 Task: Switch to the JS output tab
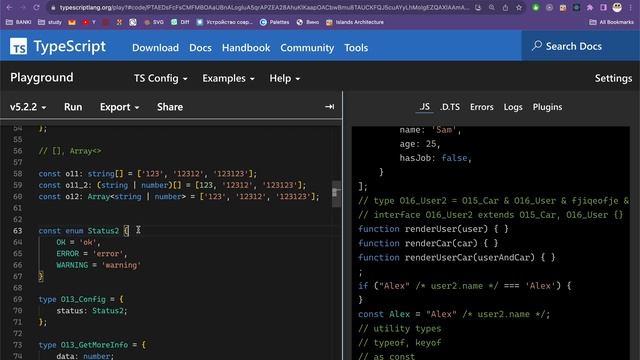pyautogui.click(x=424, y=107)
